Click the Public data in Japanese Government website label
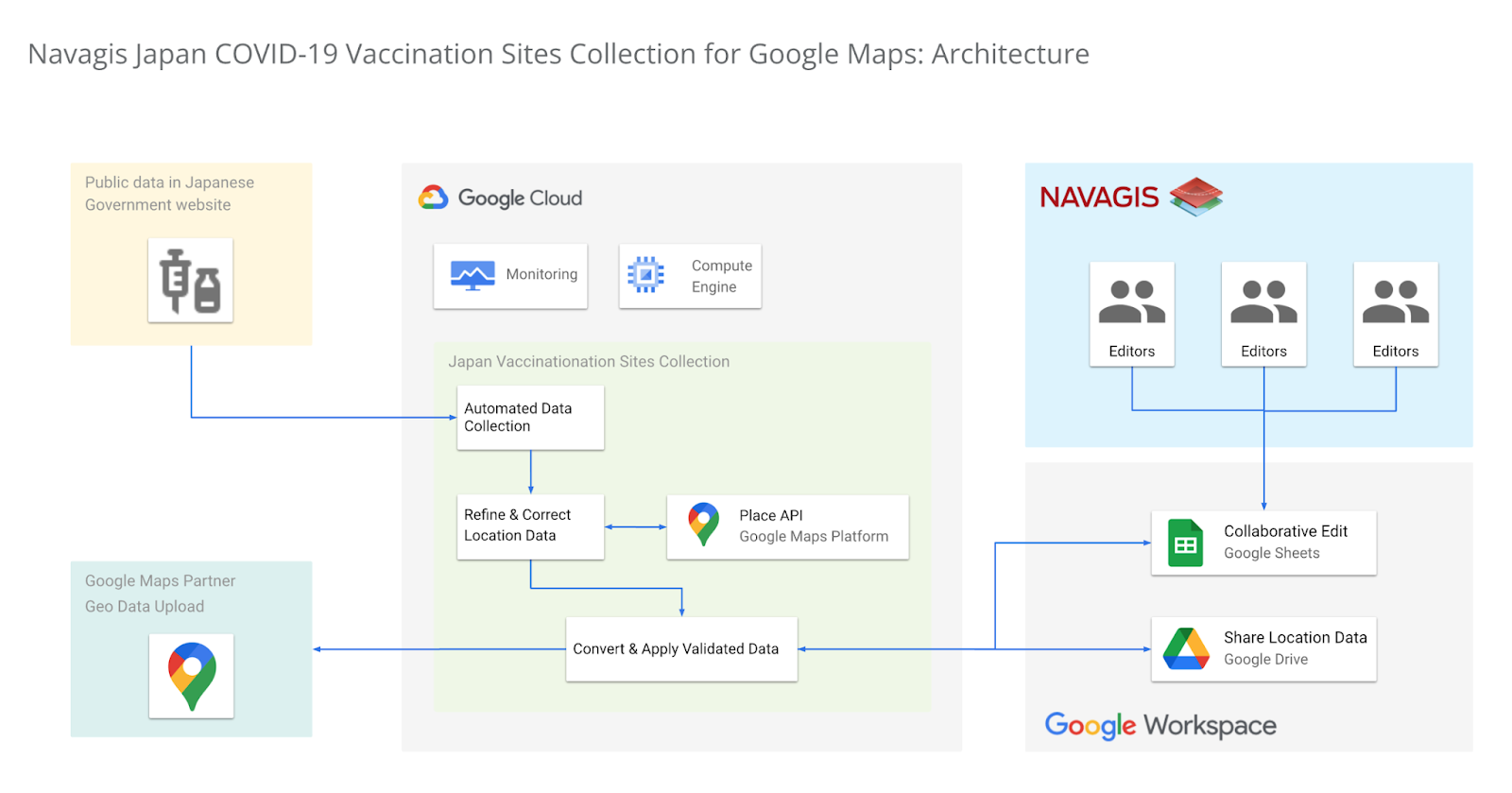 click(x=169, y=194)
